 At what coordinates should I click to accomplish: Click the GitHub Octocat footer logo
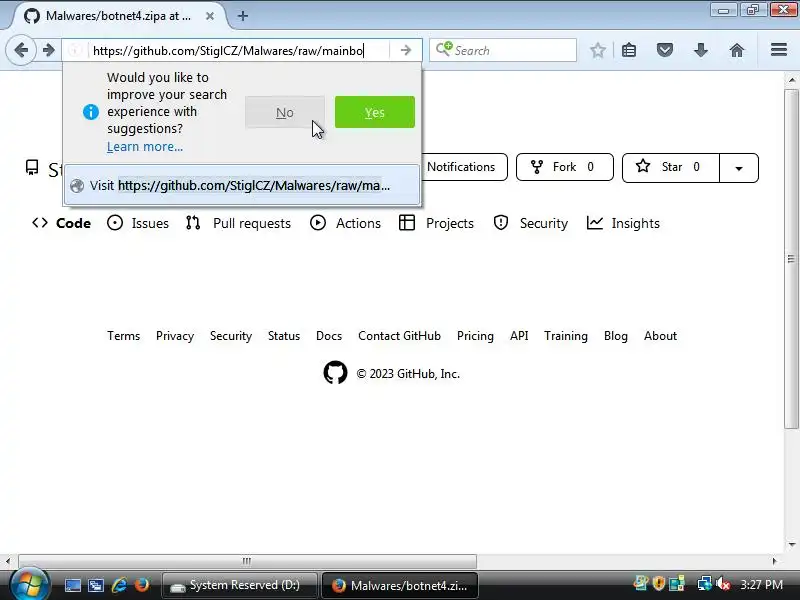pos(335,373)
